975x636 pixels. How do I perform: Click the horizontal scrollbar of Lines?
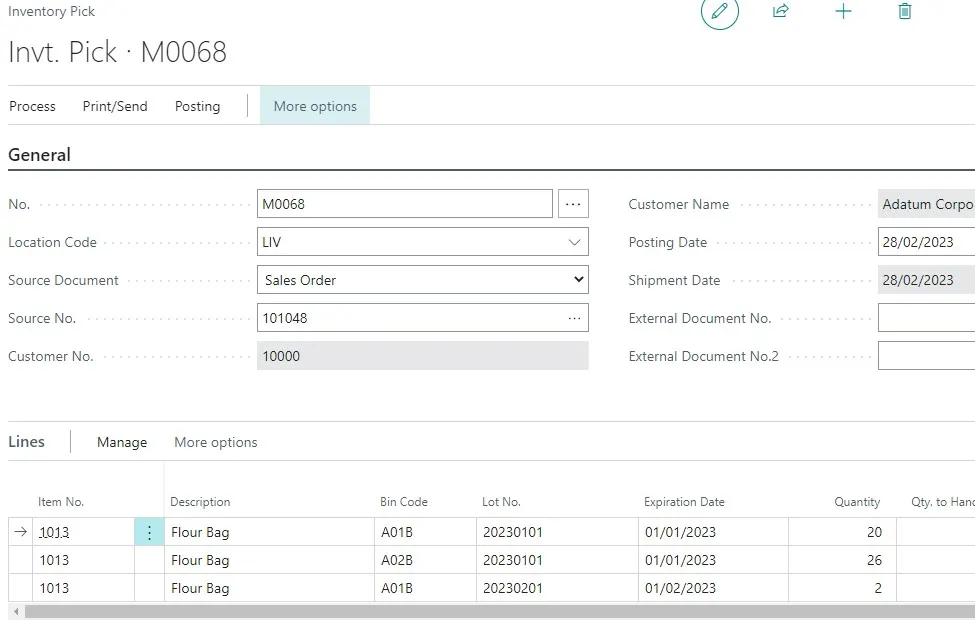click(x=499, y=612)
